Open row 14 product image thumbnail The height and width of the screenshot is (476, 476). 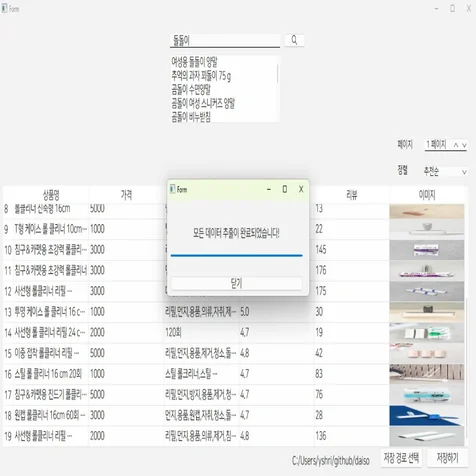427,332
